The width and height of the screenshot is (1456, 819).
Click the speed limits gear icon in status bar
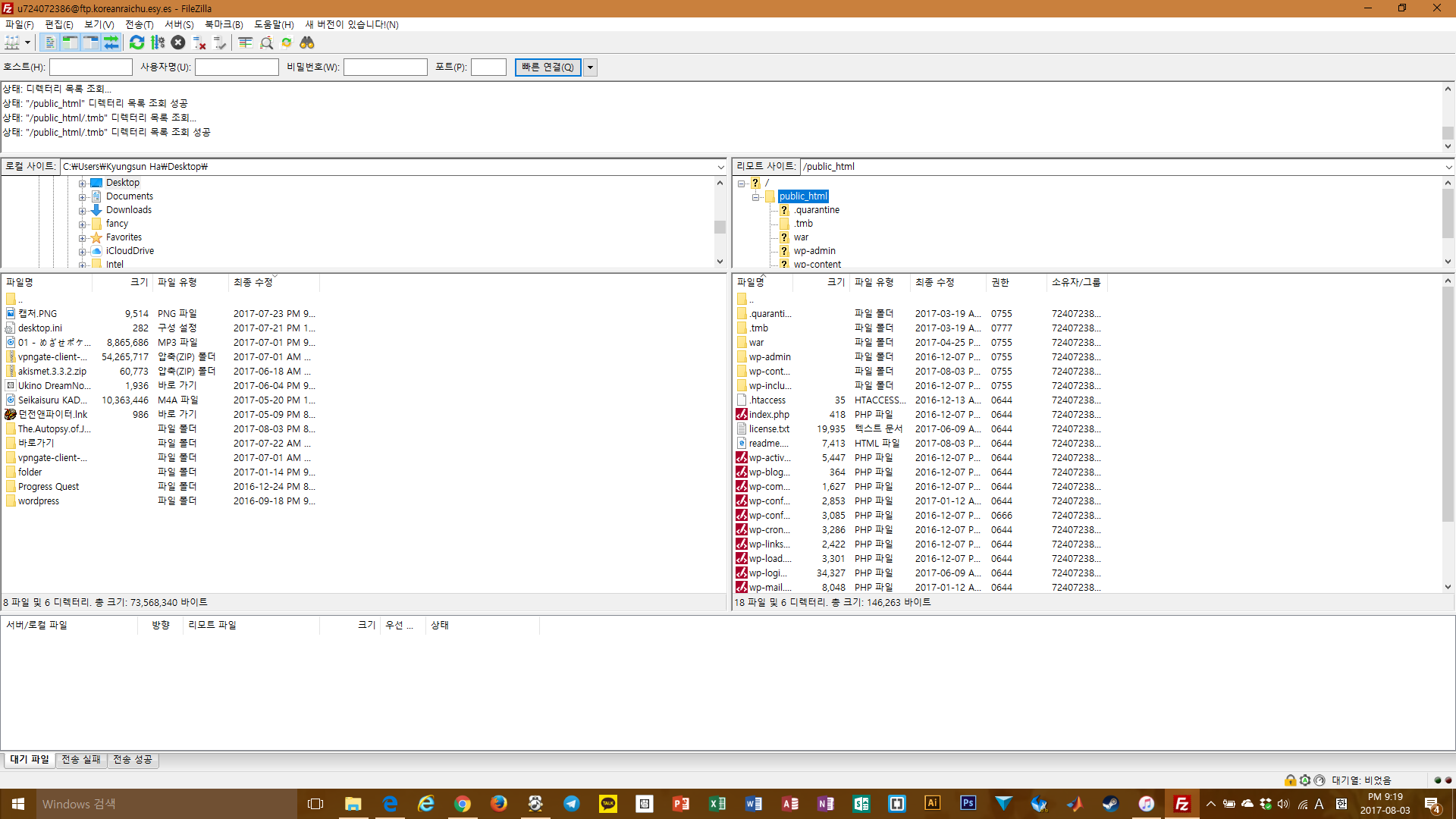click(x=1305, y=780)
